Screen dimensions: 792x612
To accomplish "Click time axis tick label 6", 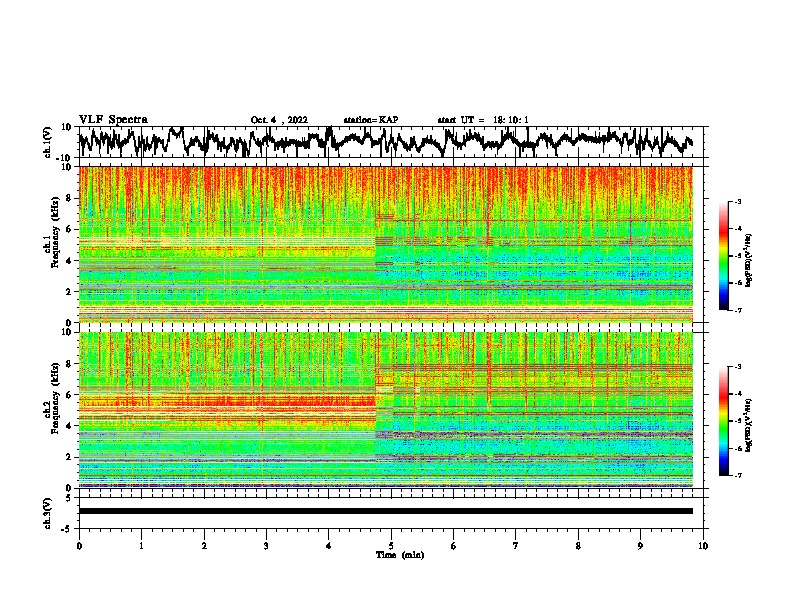I will tap(454, 546).
